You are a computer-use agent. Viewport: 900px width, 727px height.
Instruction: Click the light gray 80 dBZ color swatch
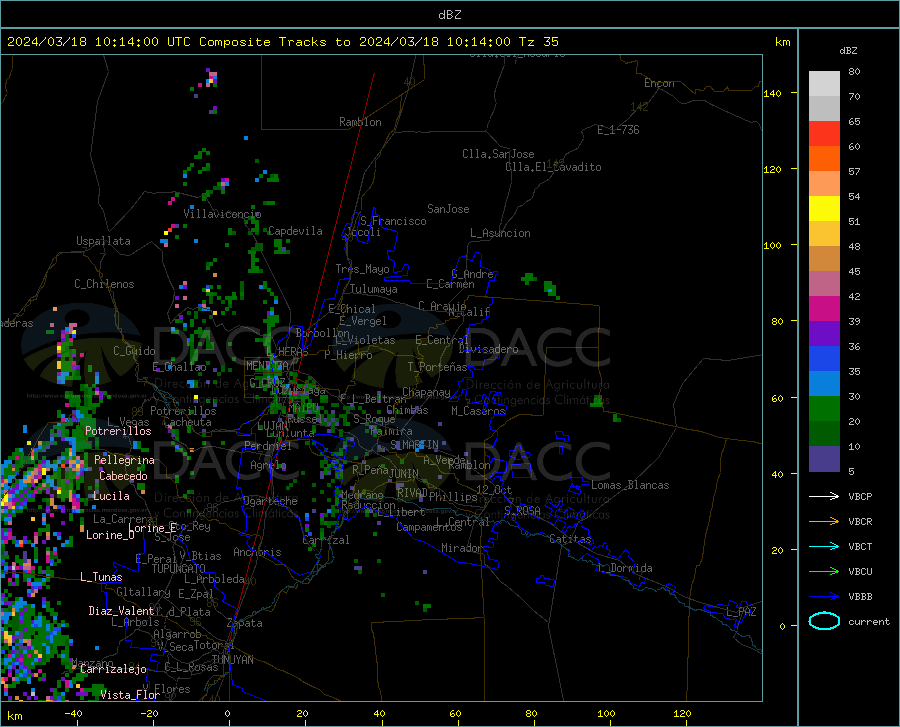coord(824,84)
